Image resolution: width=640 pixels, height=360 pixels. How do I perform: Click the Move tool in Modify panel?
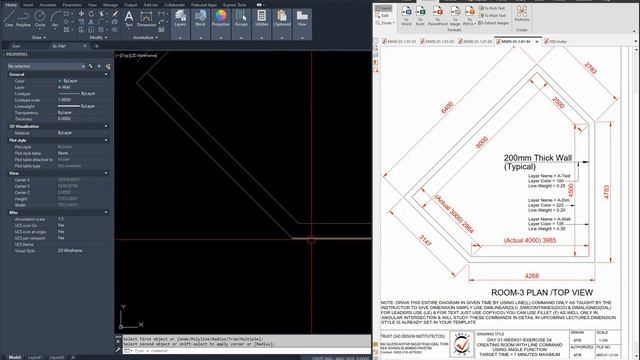pos(81,14)
